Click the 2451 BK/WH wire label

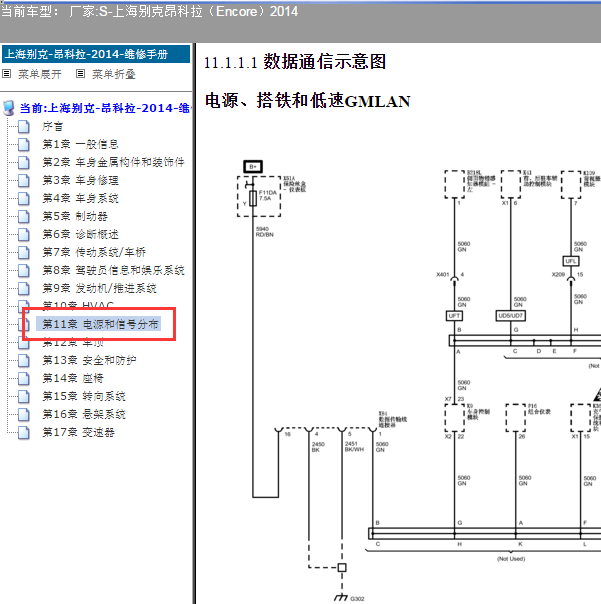354,446
